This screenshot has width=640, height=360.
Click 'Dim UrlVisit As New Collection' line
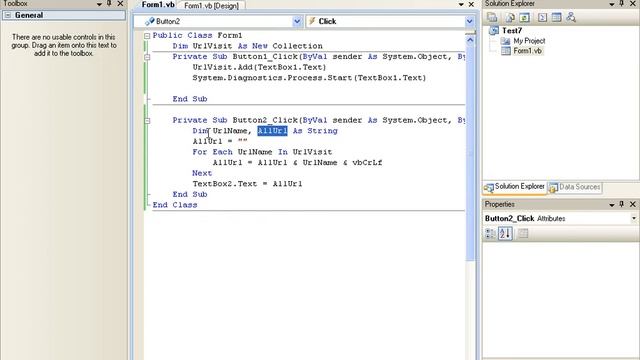pos(247,46)
